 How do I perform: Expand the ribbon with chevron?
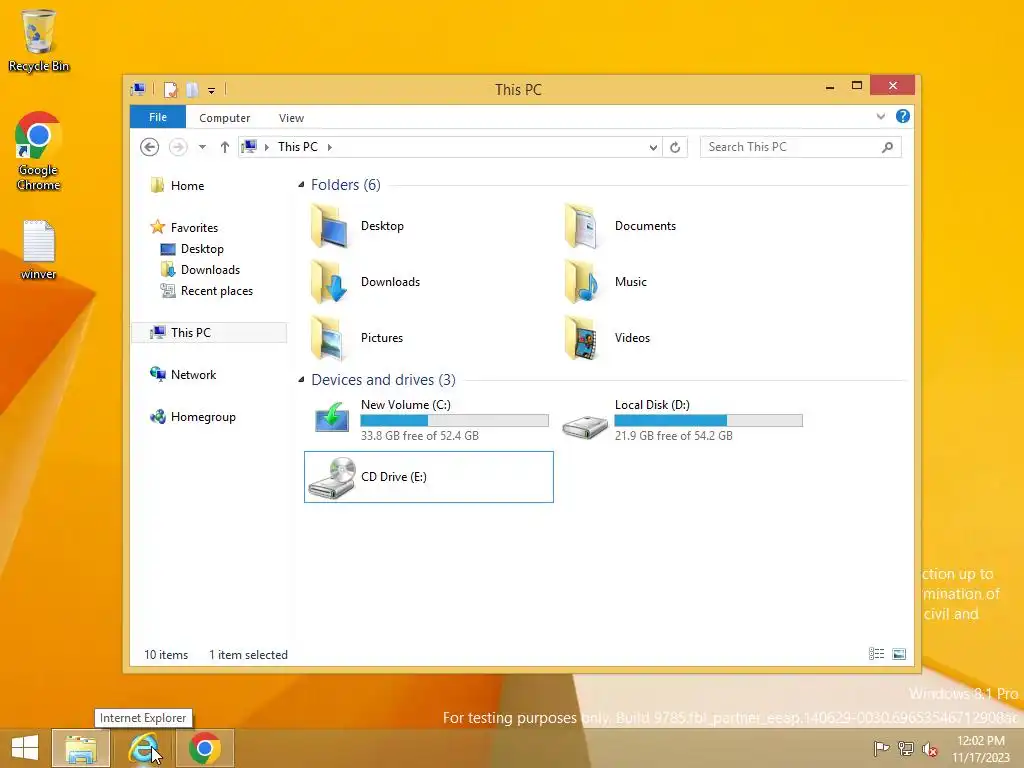(x=880, y=116)
